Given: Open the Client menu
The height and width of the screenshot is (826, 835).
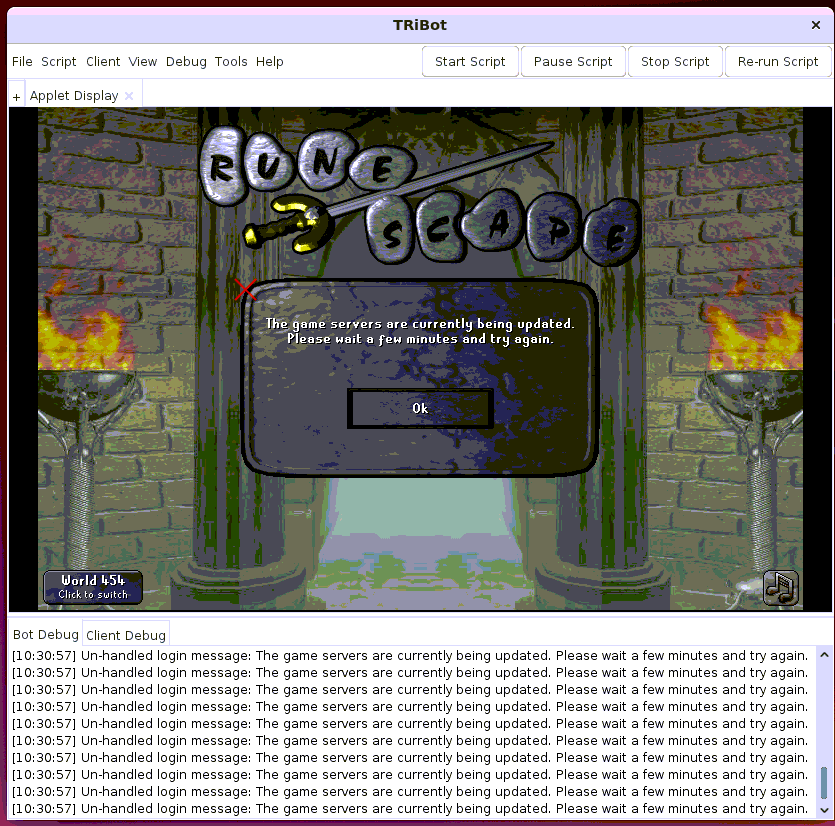Looking at the screenshot, I should (x=103, y=62).
